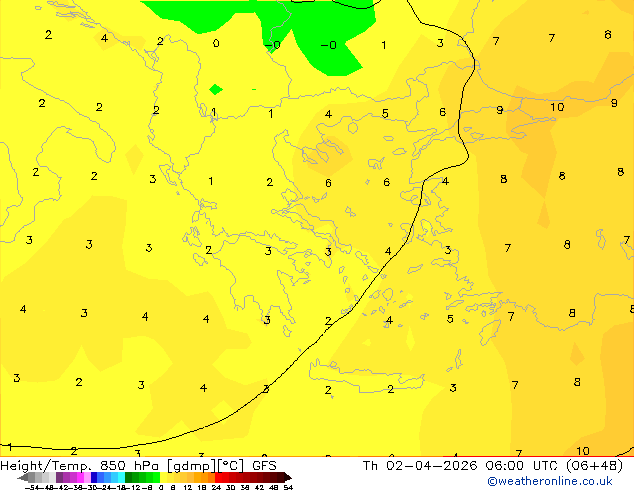
Task: Click the dark blue legend segment near -30
Action: point(94,477)
